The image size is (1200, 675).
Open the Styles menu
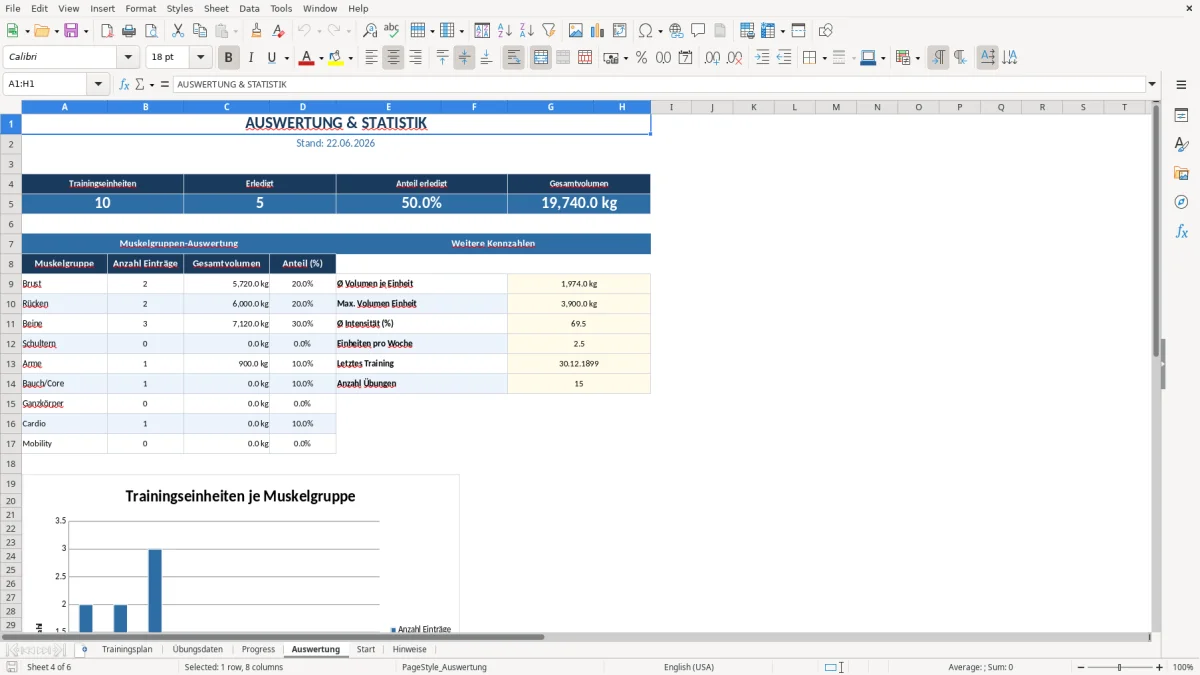(180, 8)
